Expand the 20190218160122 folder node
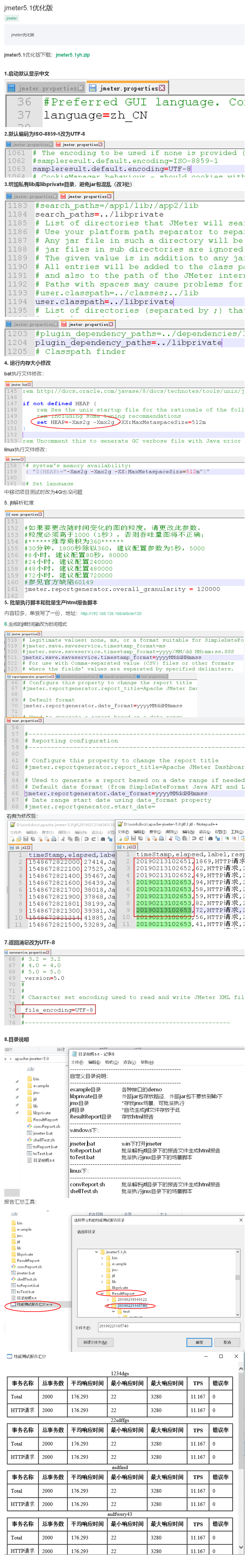The height and width of the screenshot is (1568, 252). [108, 1299]
